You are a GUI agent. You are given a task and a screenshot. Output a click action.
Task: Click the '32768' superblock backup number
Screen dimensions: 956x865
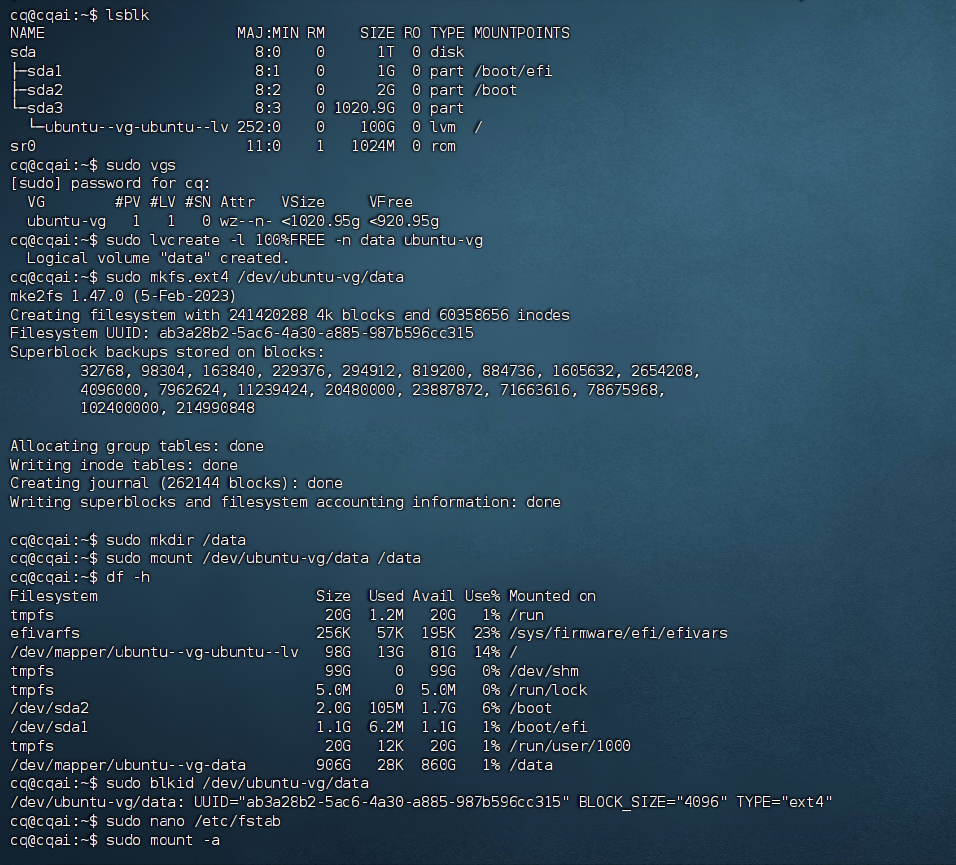[x=102, y=371]
